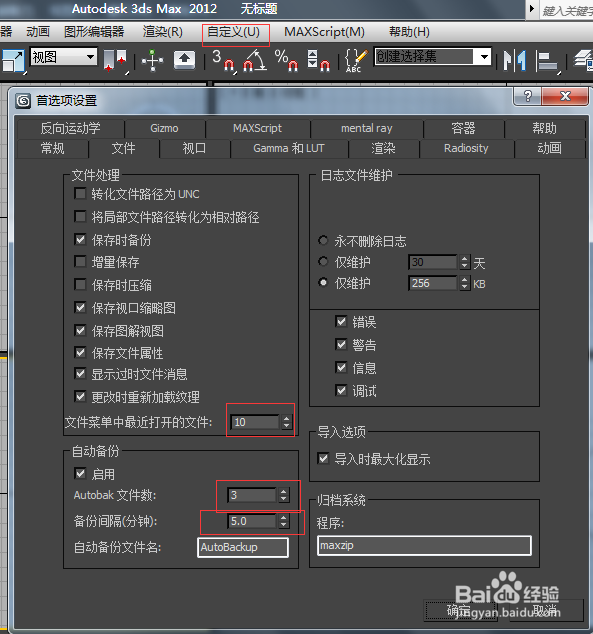Viewport: 593px width, 634px height.
Task: Toggle the Spinner Snap tool
Action: pyautogui.click(x=319, y=60)
